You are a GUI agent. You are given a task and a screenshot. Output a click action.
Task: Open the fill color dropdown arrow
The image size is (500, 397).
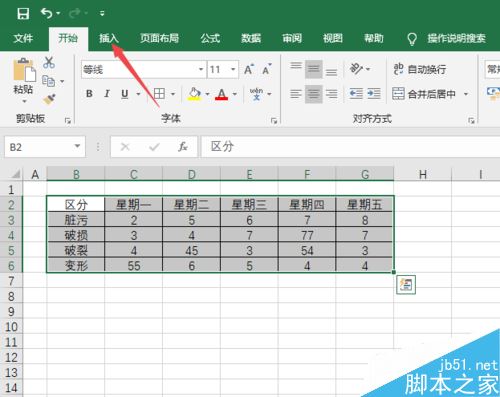point(207,94)
